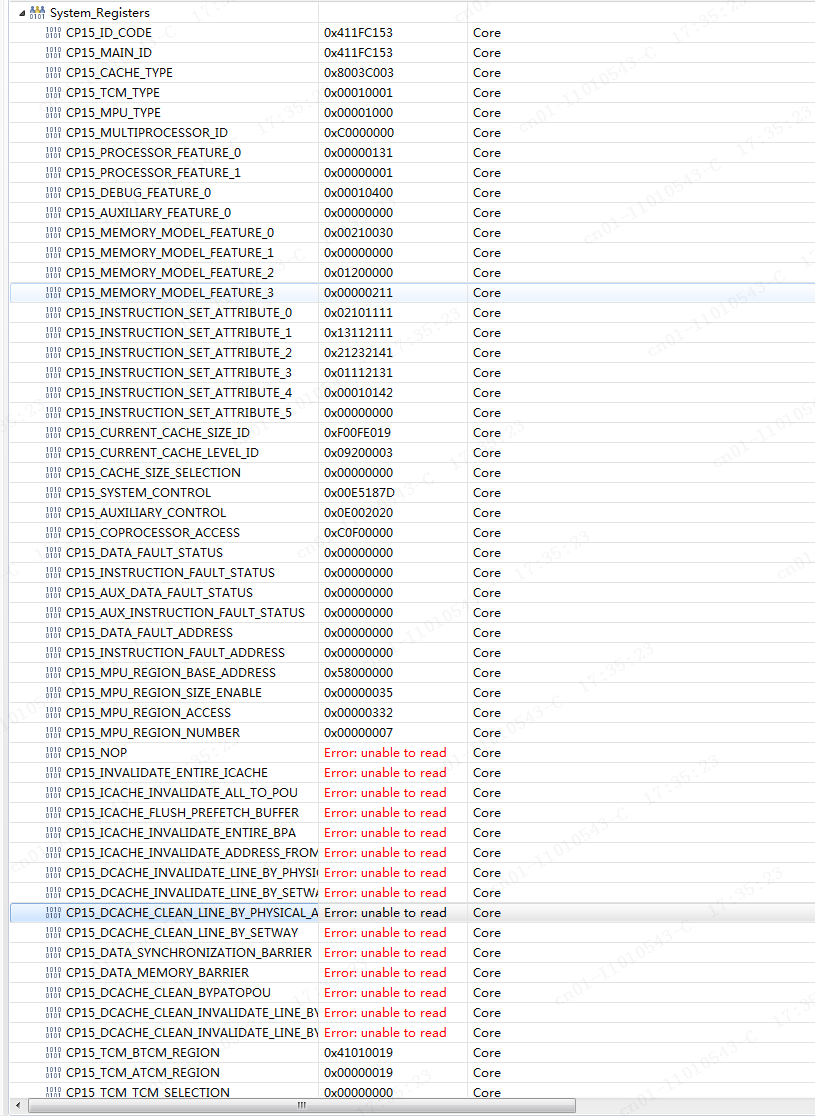Click value 0x00000211 of MEMORY_MODEL_FEATURE_3
Viewport: 815px width, 1116px height.
[x=358, y=293]
